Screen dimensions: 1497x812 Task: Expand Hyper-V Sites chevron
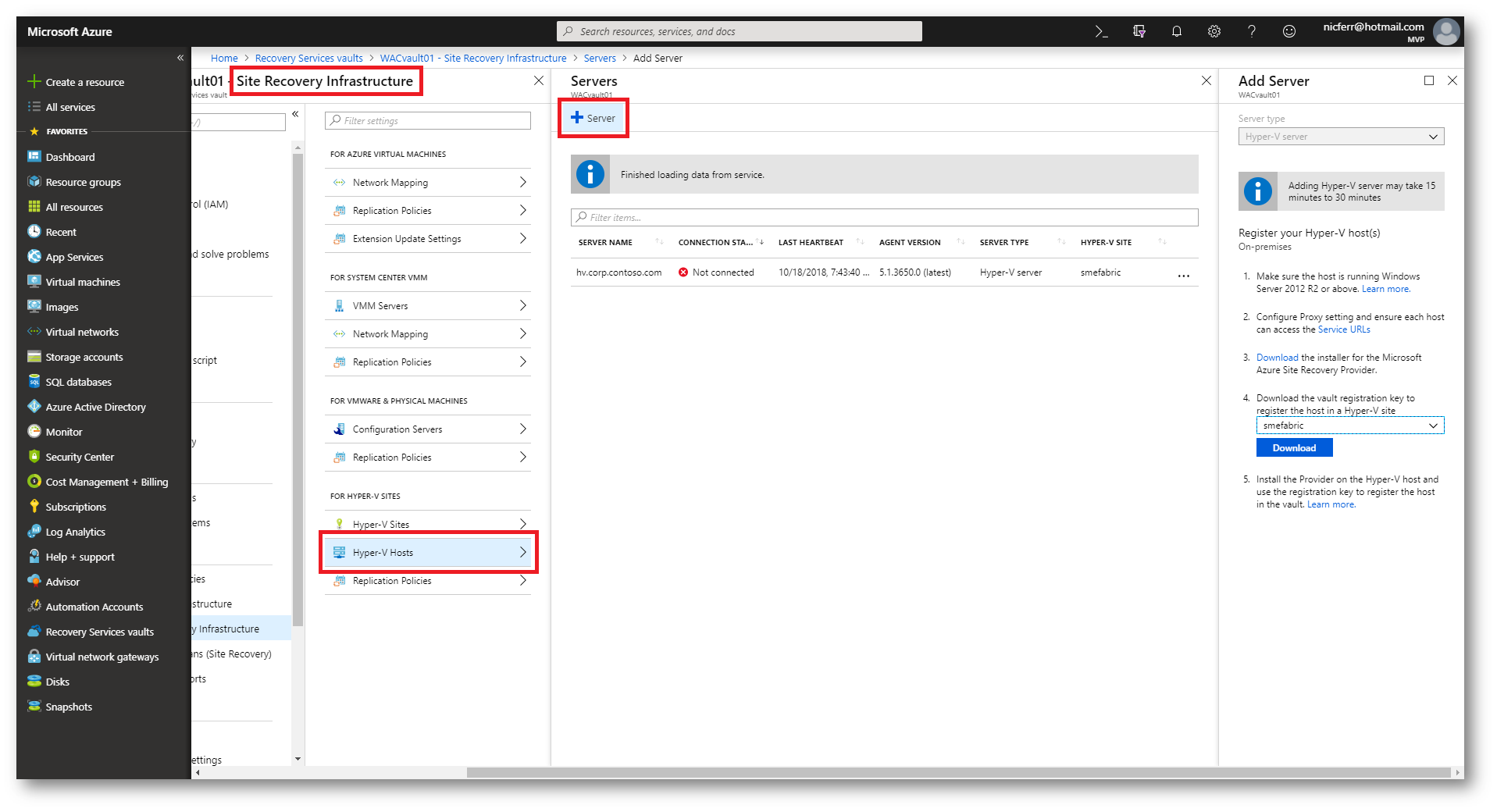coord(522,525)
